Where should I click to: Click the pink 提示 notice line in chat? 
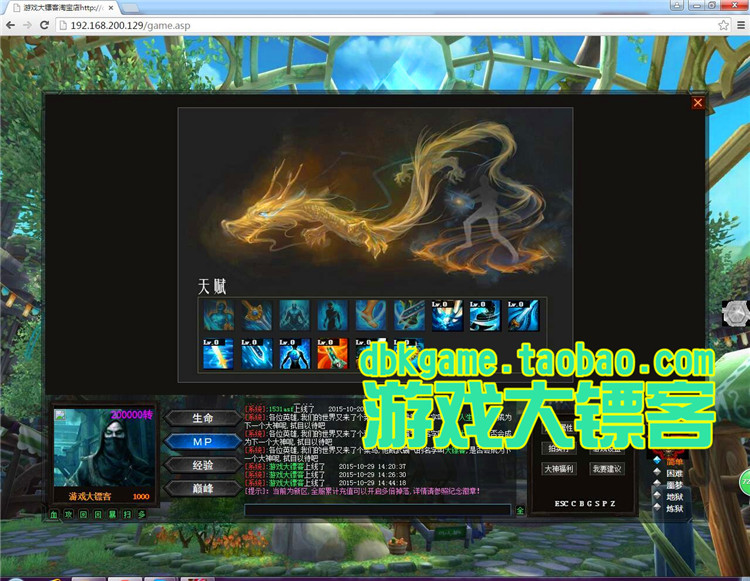tap(362, 491)
